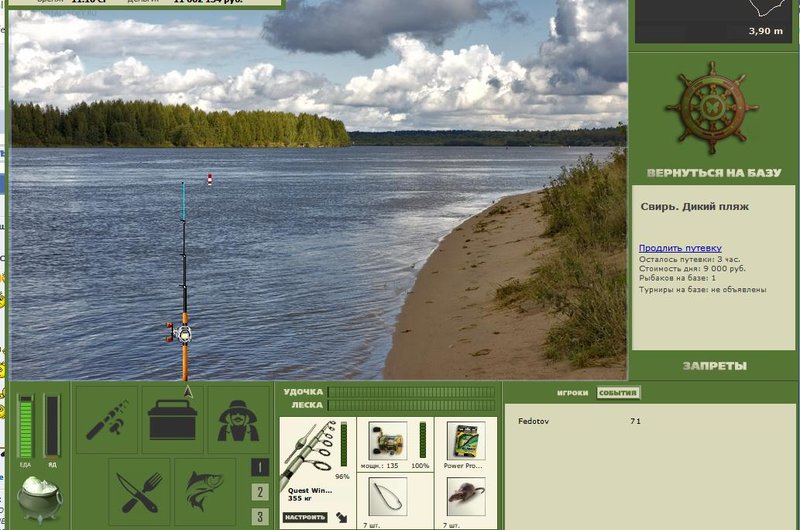Click the Продлить путевку link
800x530 pixels.
(680, 248)
